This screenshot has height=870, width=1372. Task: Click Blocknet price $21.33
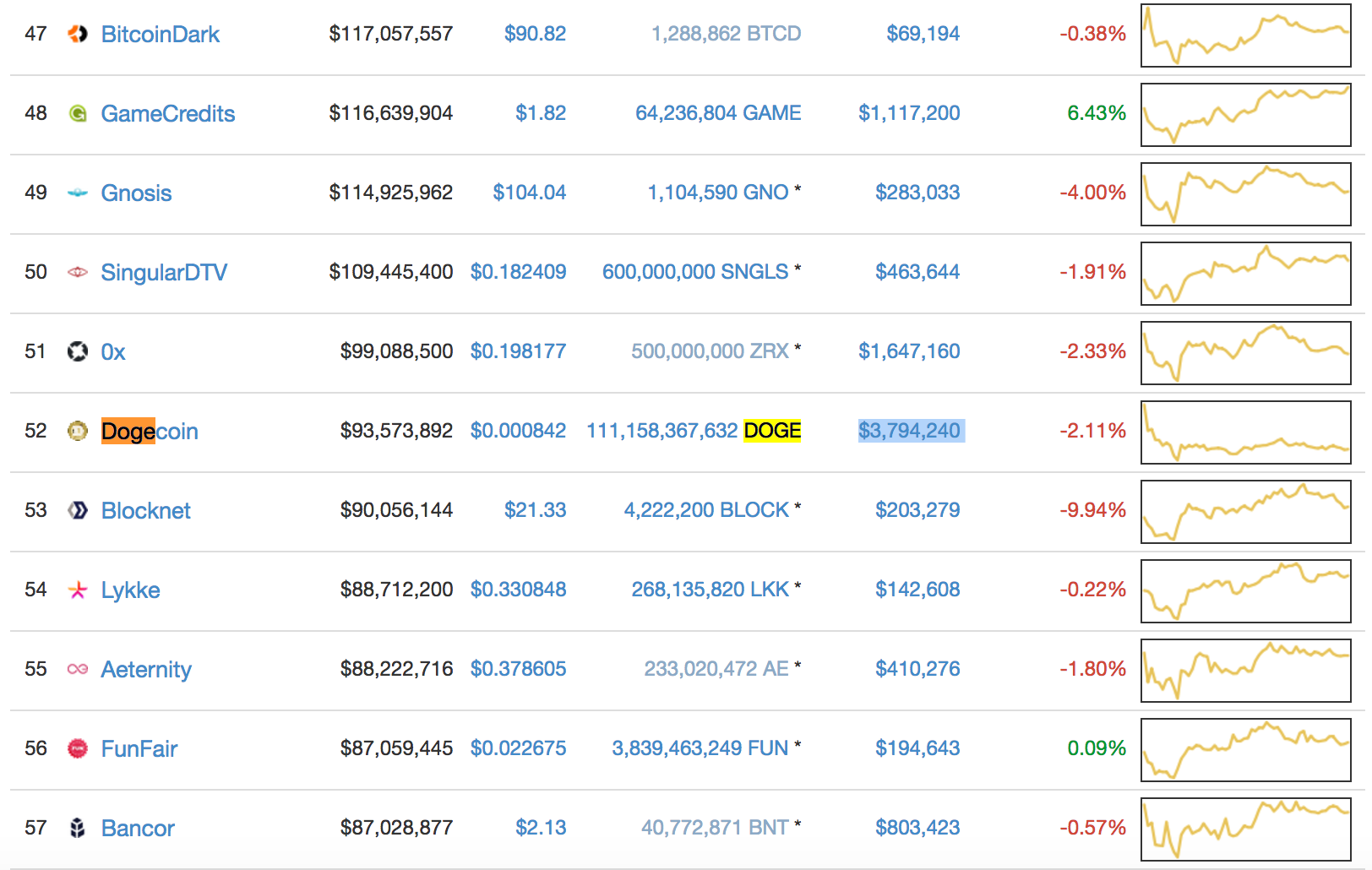[x=535, y=510]
